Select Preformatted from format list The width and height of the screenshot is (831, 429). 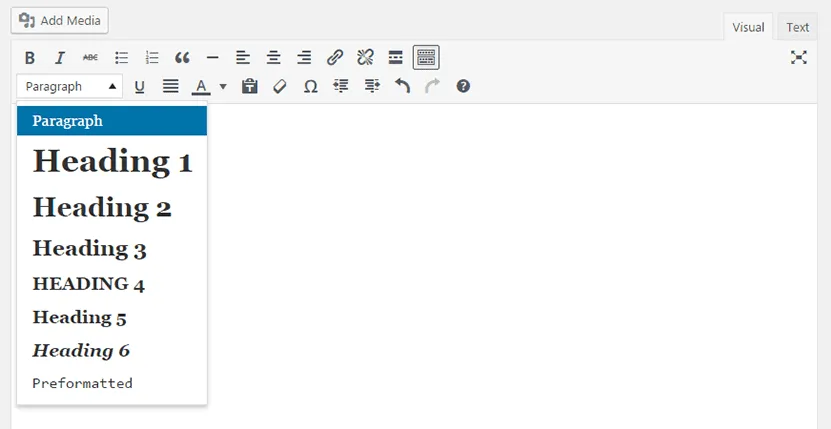click(x=82, y=383)
